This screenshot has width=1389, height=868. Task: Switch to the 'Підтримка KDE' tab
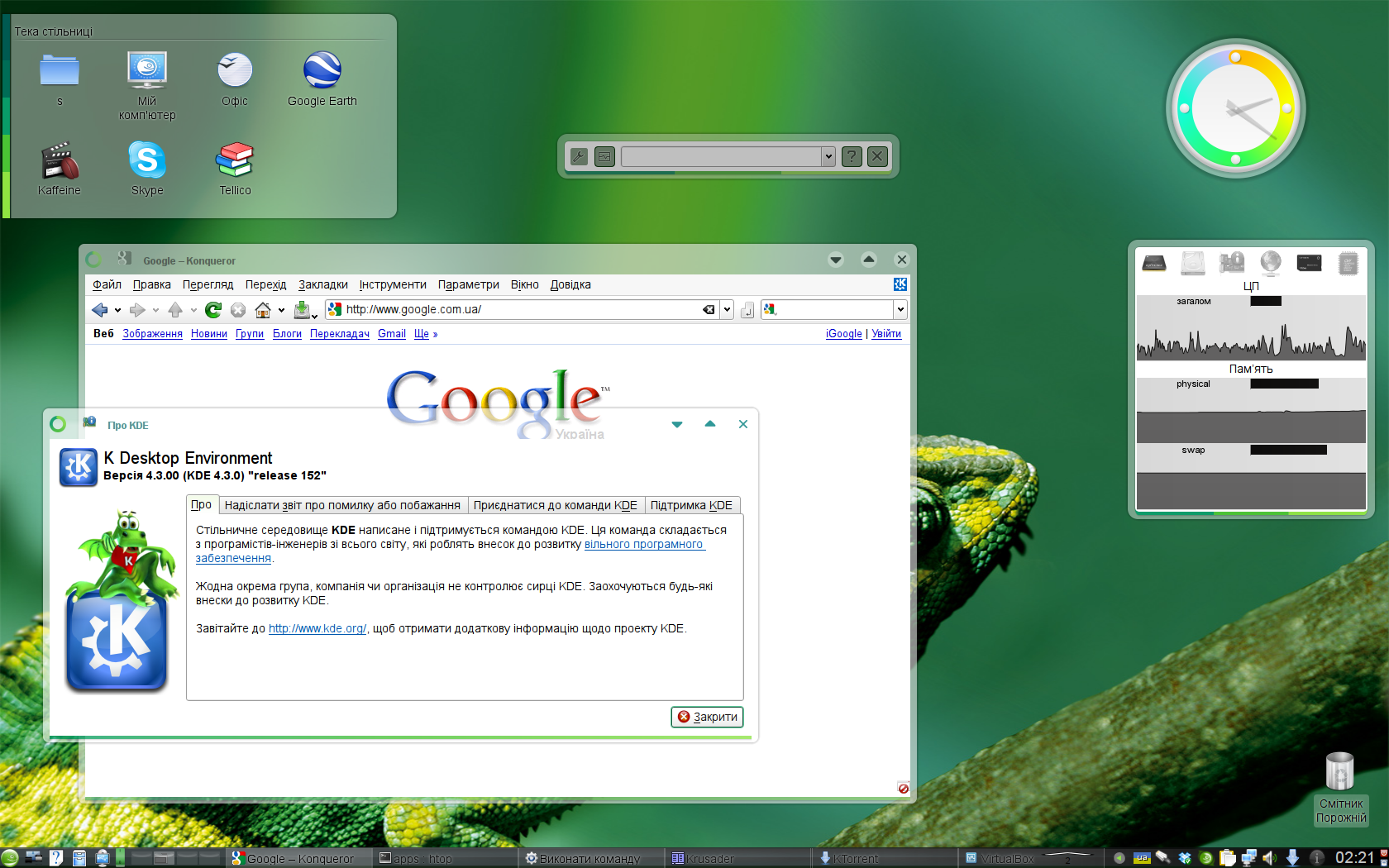point(691,505)
